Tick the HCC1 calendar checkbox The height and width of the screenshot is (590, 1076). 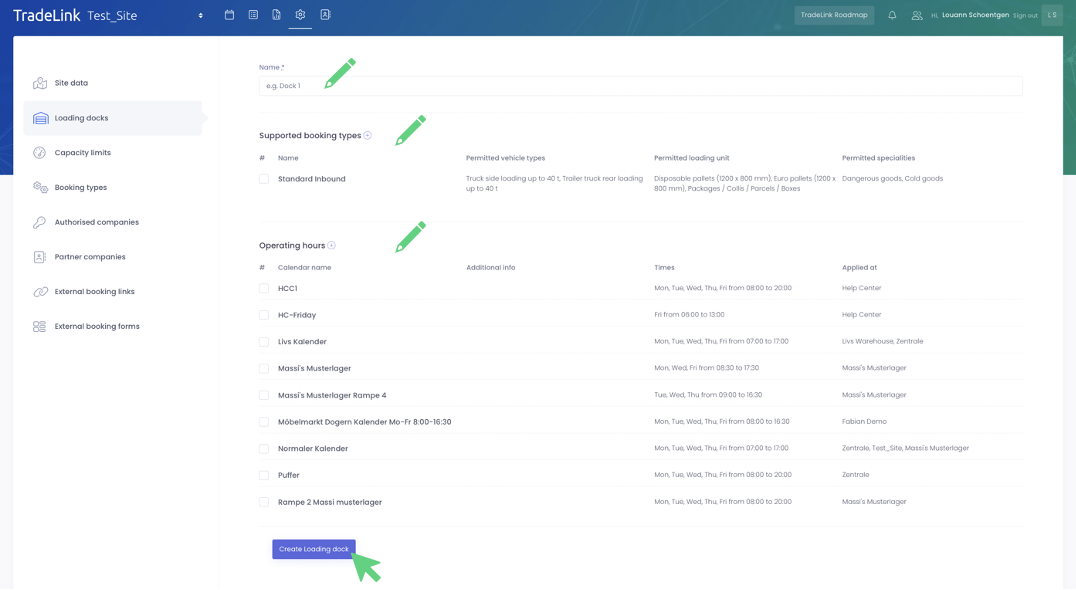pyautogui.click(x=264, y=289)
